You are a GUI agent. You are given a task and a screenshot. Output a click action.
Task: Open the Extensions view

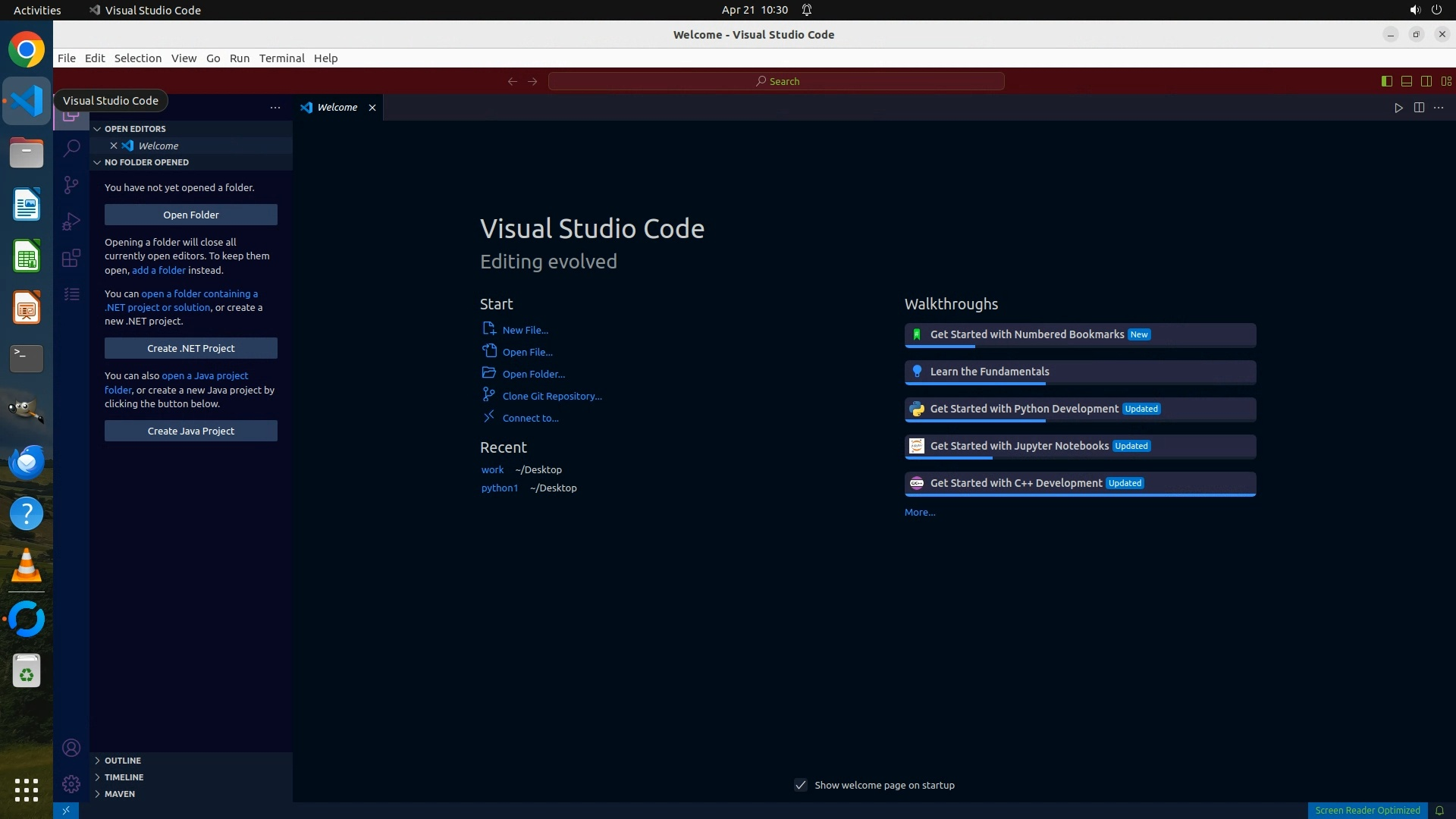pyautogui.click(x=71, y=258)
